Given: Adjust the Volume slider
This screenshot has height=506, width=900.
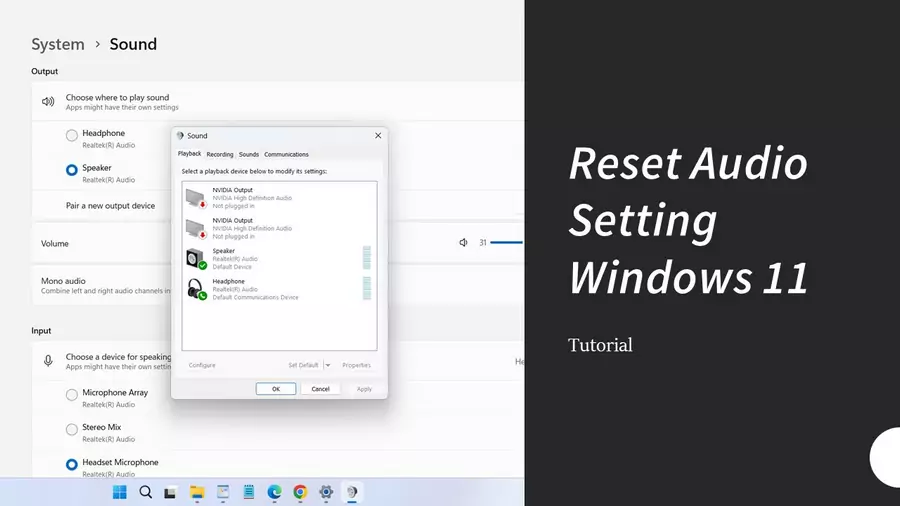Looking at the screenshot, I should pos(507,243).
